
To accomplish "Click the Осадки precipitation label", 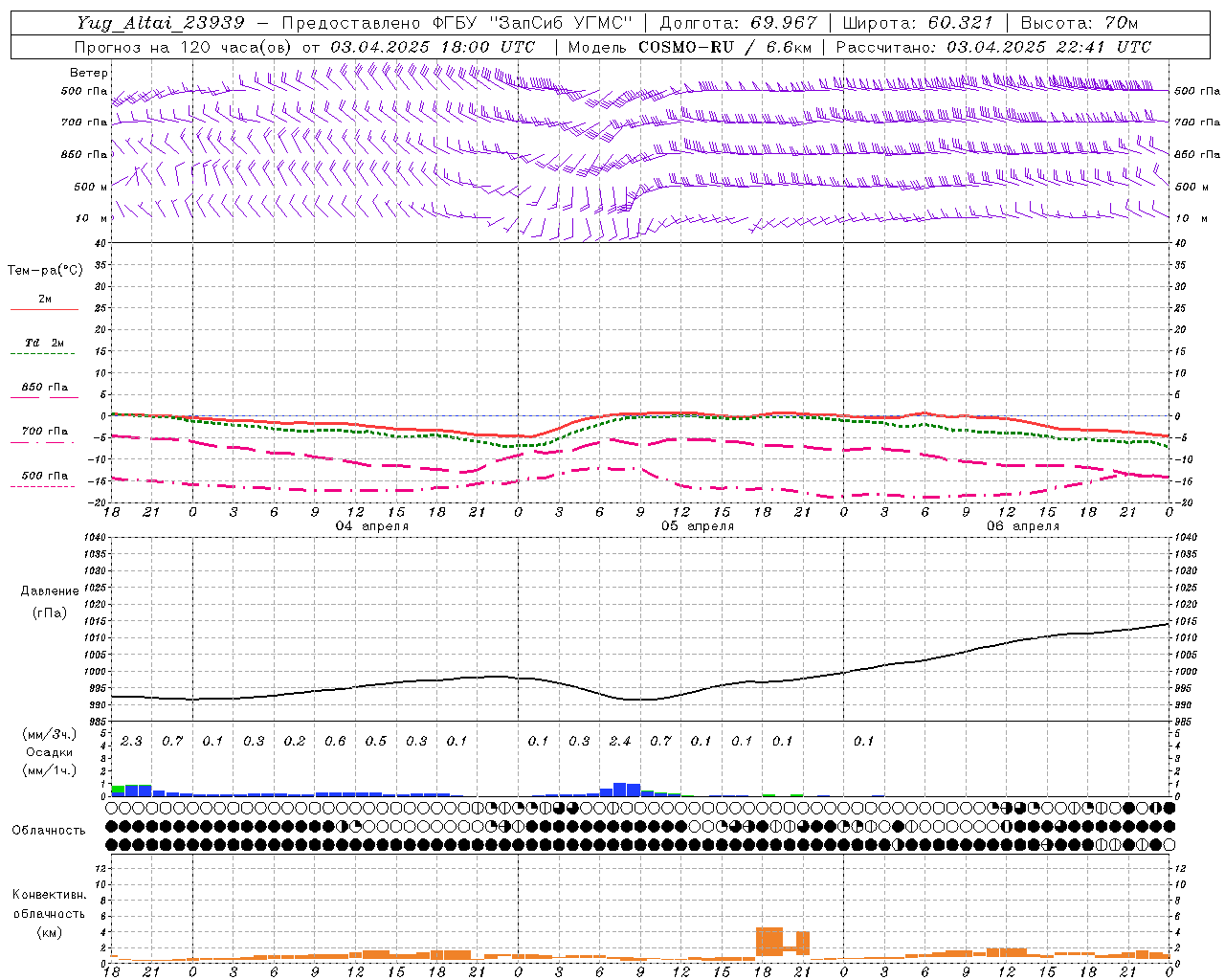I will (50, 752).
